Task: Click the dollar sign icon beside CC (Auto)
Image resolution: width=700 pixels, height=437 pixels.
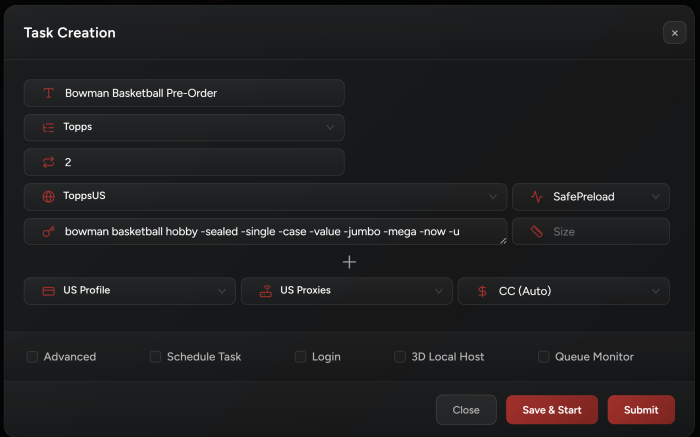Action: point(483,291)
